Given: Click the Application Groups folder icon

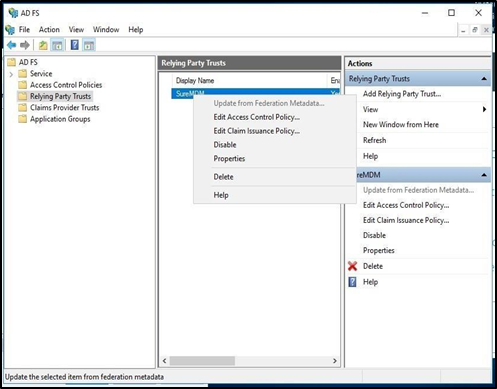Looking at the screenshot, I should coord(23,119).
